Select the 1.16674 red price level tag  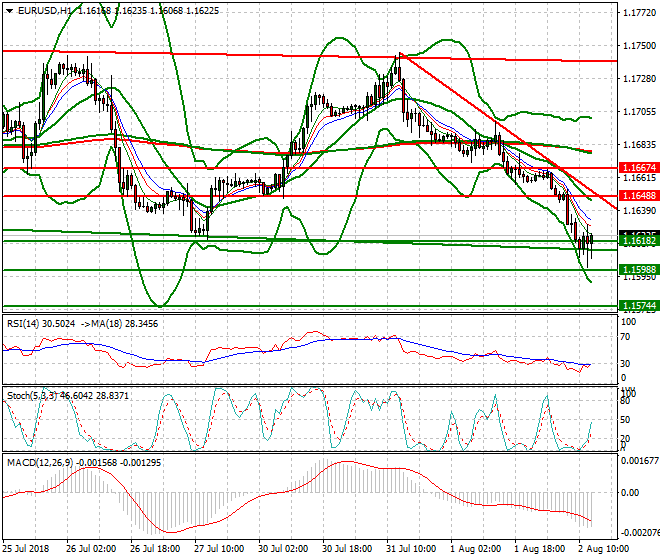pyautogui.click(x=638, y=168)
